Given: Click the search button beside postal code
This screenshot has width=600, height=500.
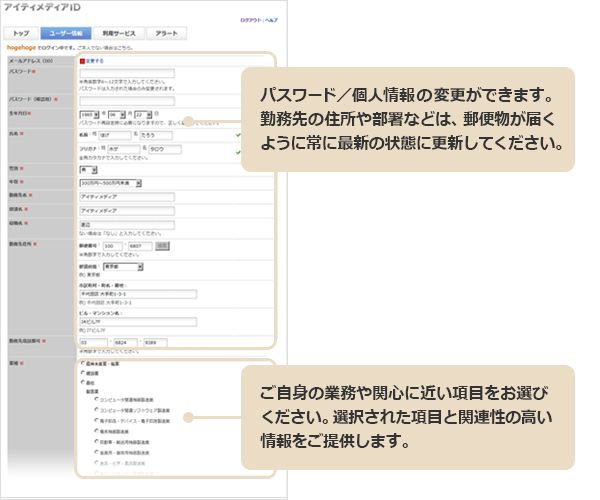Looking at the screenshot, I should 162,246.
